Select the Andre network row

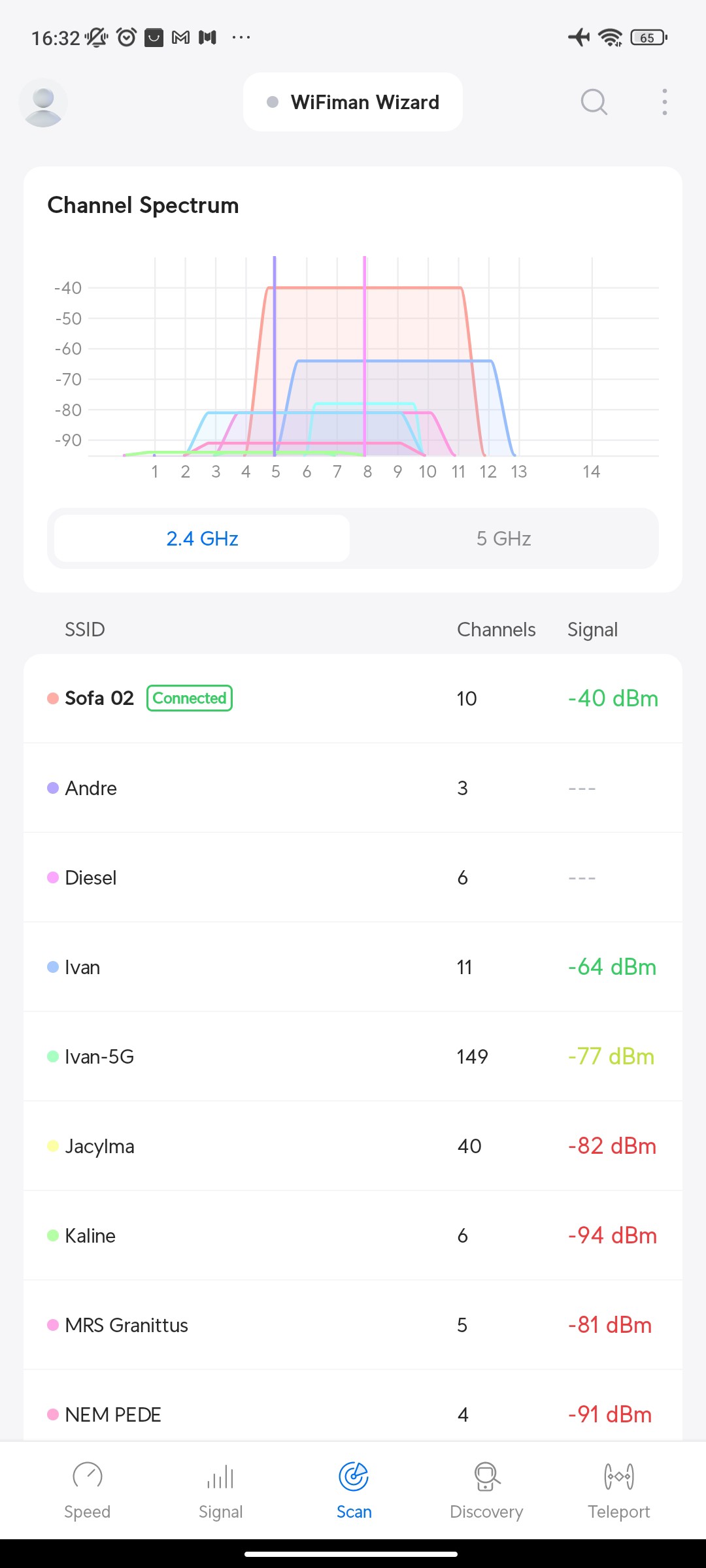(x=353, y=788)
